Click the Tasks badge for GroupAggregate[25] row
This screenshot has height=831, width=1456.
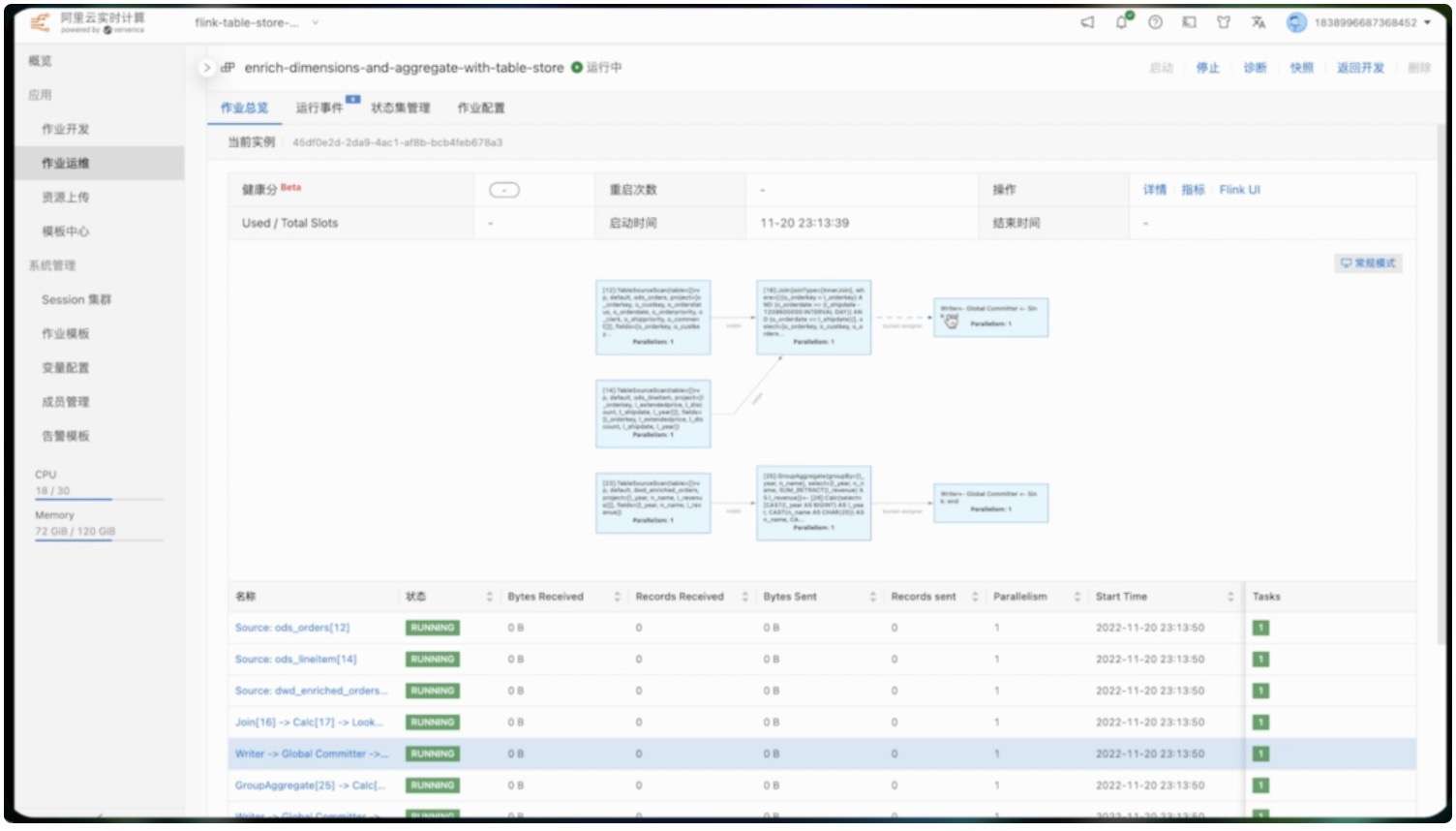(1260, 785)
